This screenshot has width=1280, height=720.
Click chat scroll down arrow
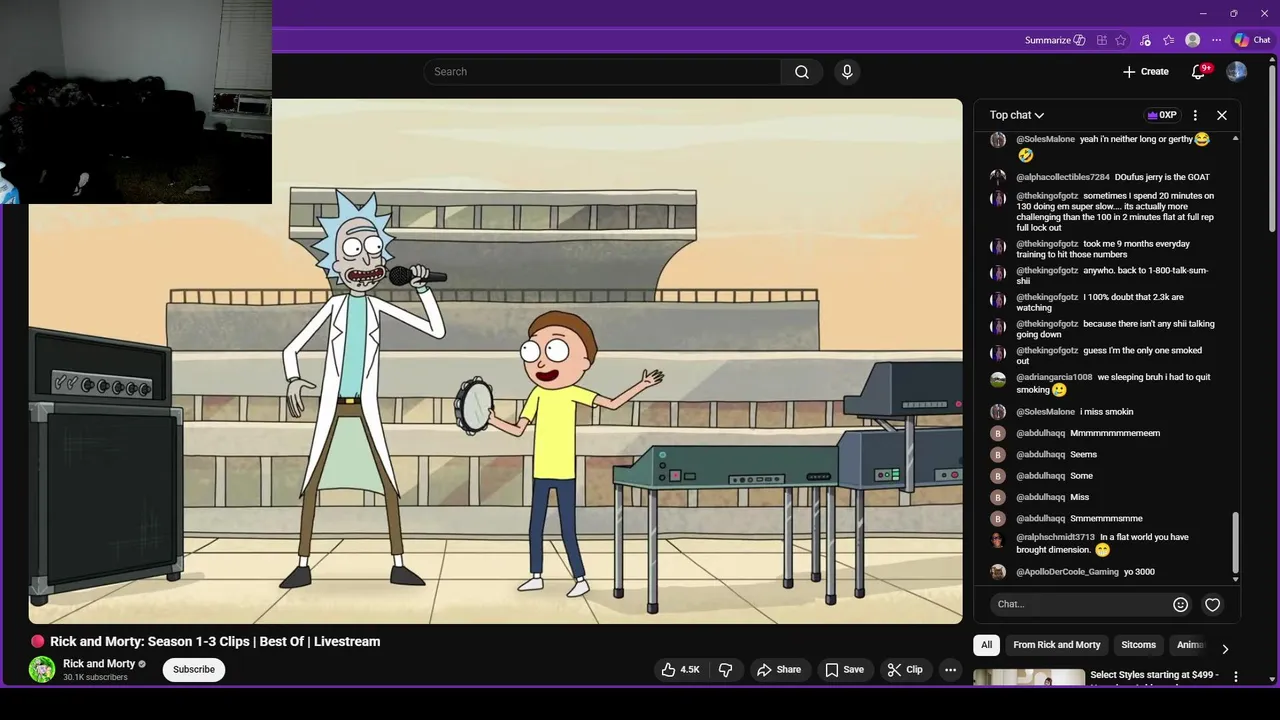click(1236, 579)
